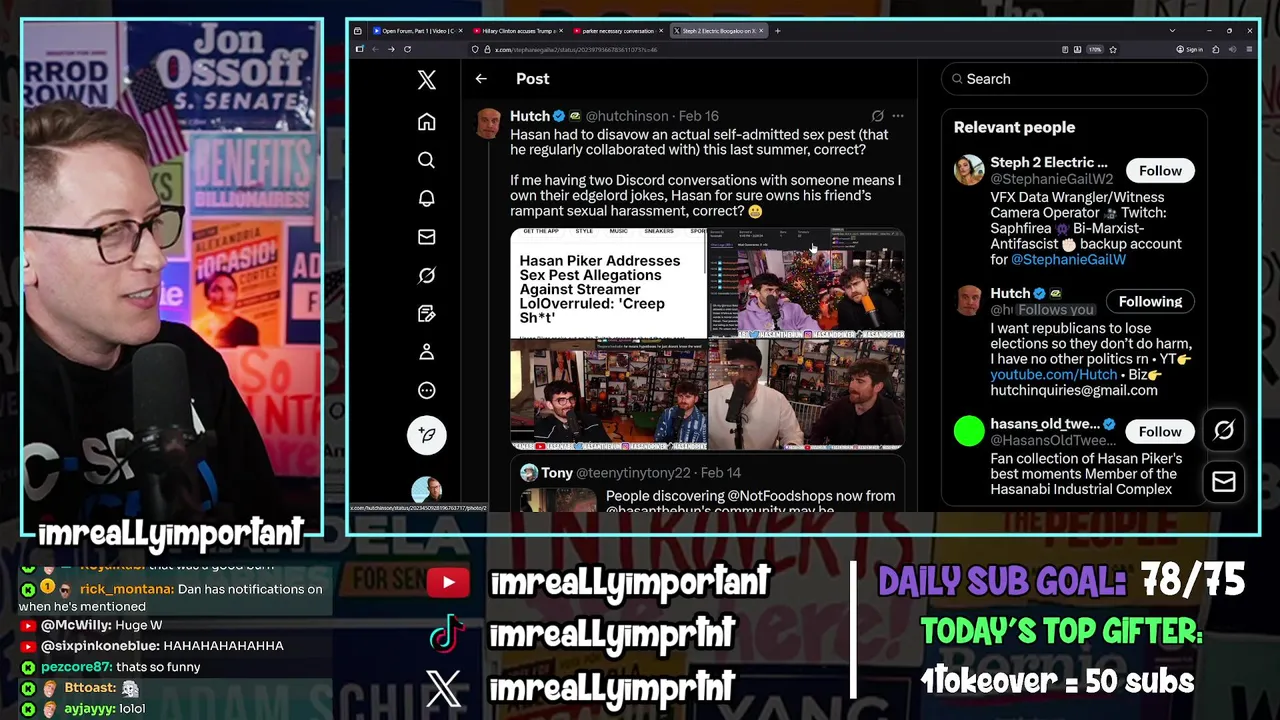
Task: Click hasans_old_twe green avatar
Action: point(969,432)
